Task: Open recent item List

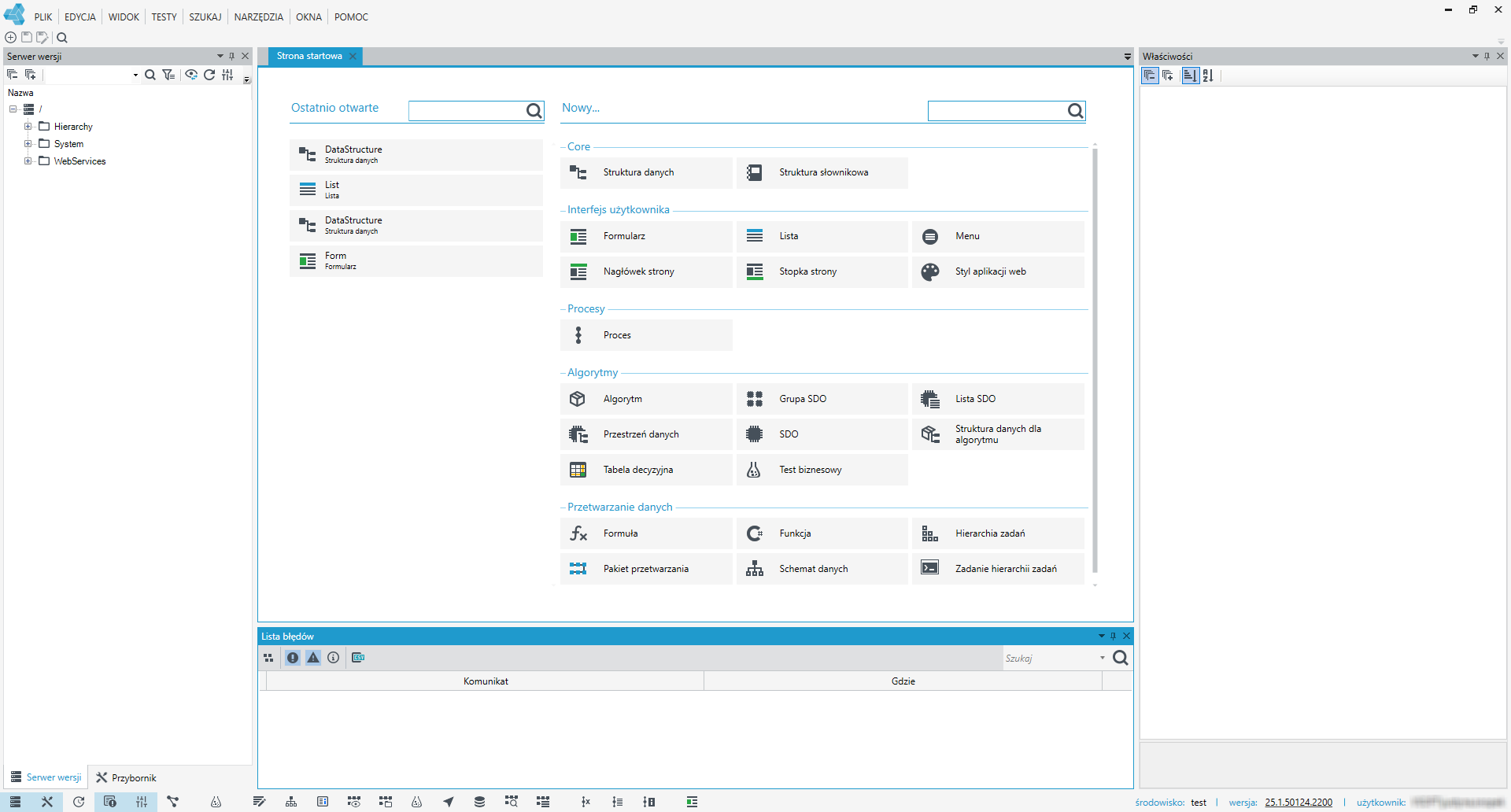Action: pyautogui.click(x=416, y=190)
